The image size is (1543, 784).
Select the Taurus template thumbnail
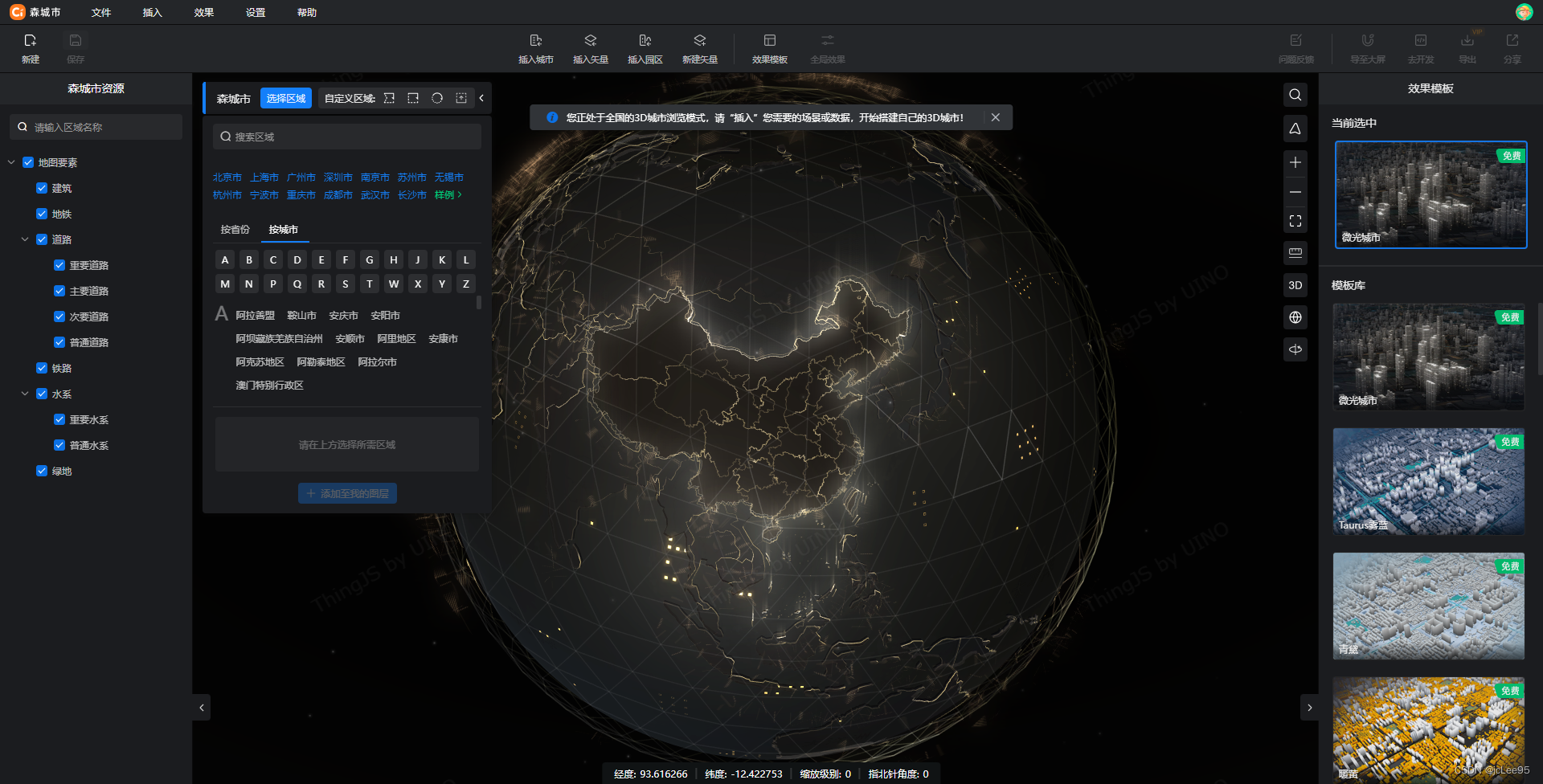coord(1429,481)
